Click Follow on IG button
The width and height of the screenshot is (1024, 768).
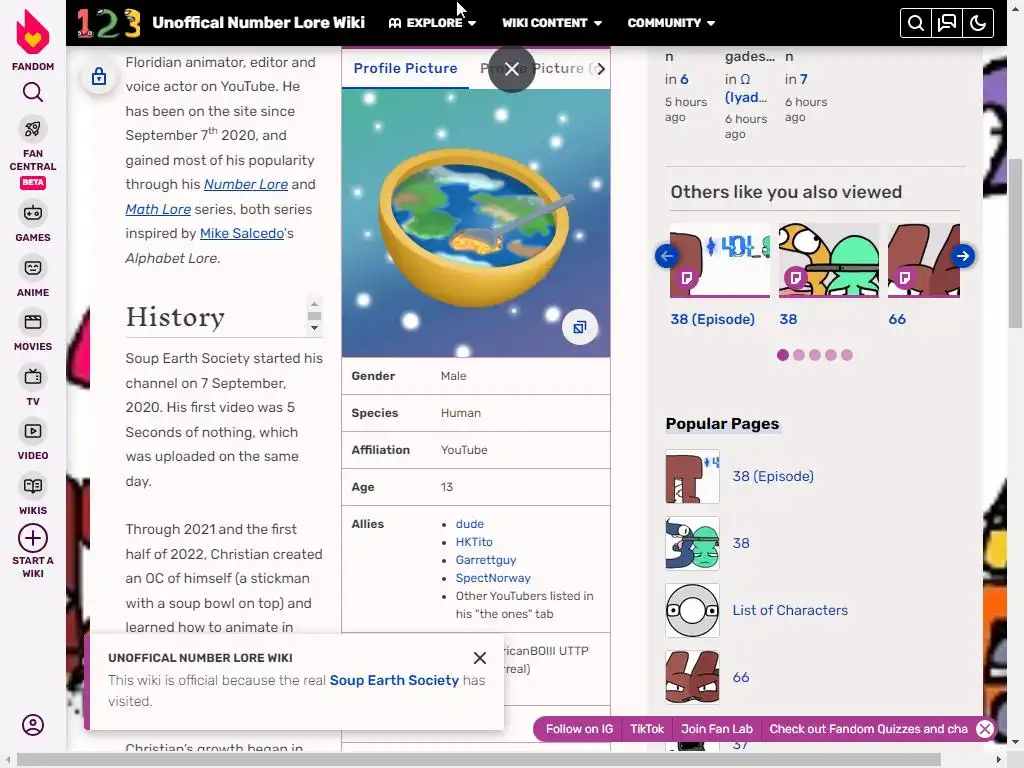(579, 729)
